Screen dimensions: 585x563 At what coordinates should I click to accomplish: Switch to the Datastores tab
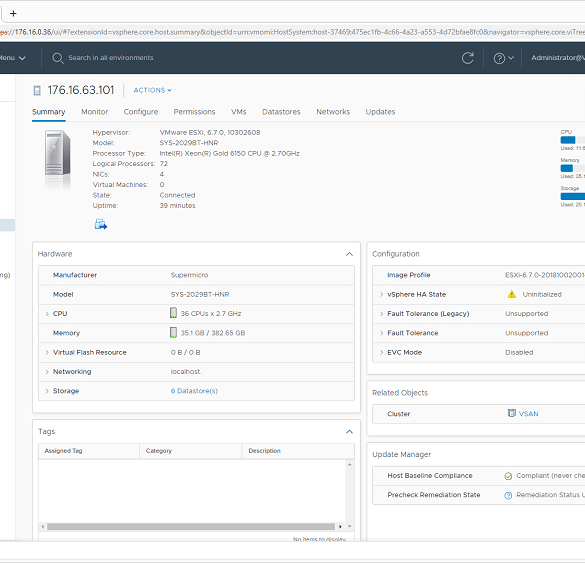tap(281, 112)
